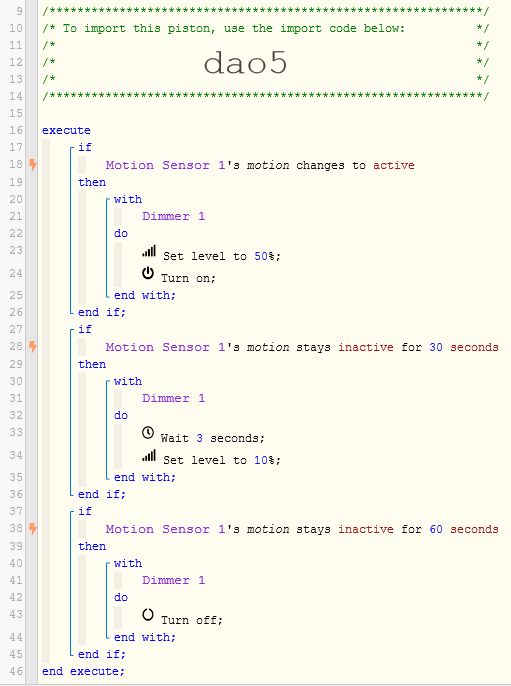Image resolution: width=511 pixels, height=686 pixels.
Task: Click the signal bars icon next to Set level to 50%
Action: pos(149,251)
